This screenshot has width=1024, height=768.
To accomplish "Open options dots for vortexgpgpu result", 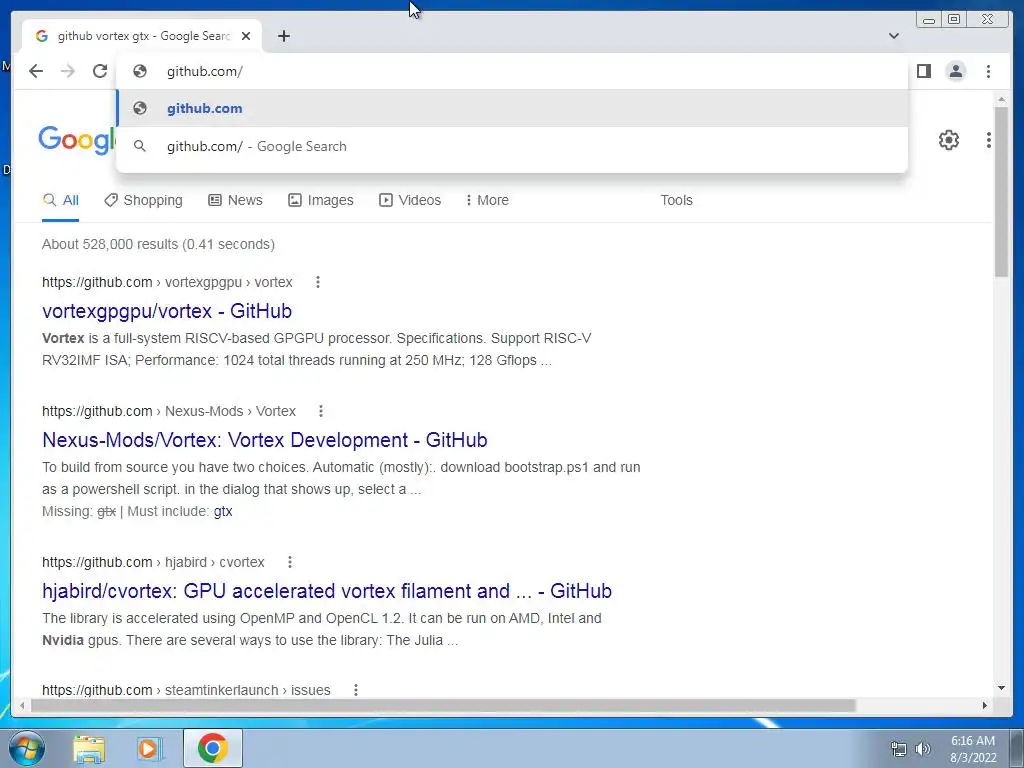I will click(x=317, y=282).
